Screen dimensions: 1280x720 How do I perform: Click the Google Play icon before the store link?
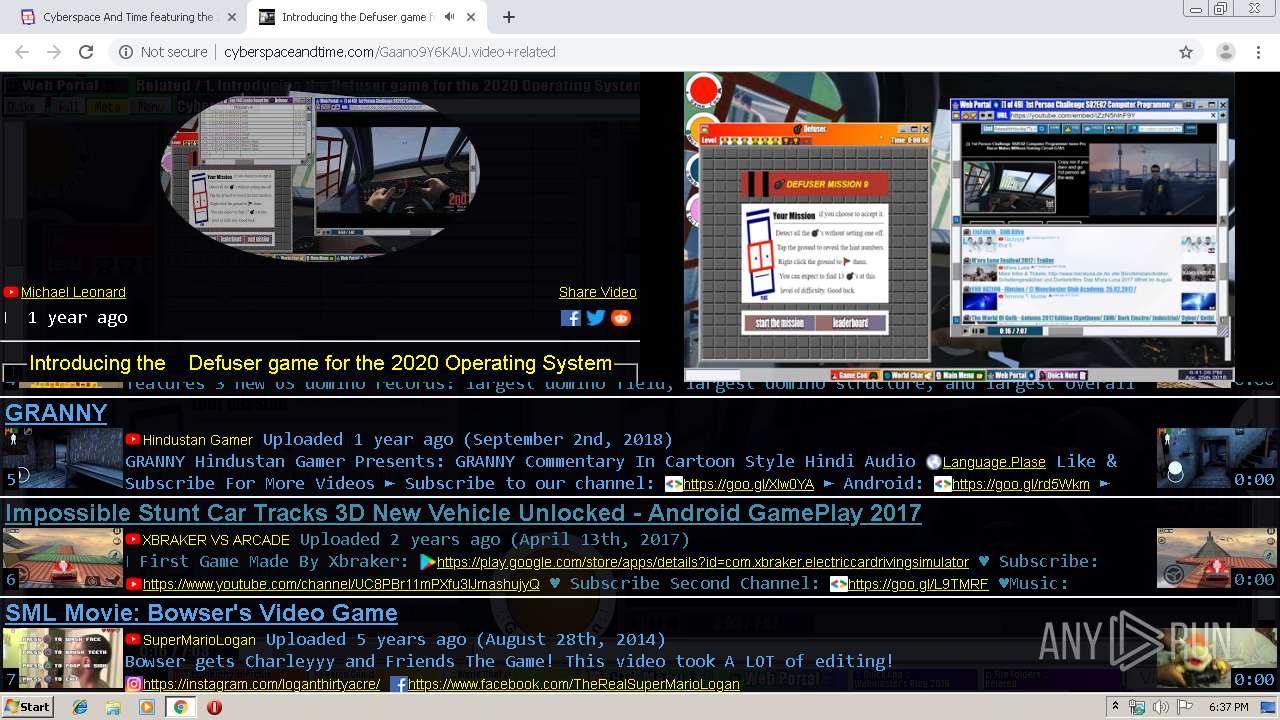click(428, 562)
